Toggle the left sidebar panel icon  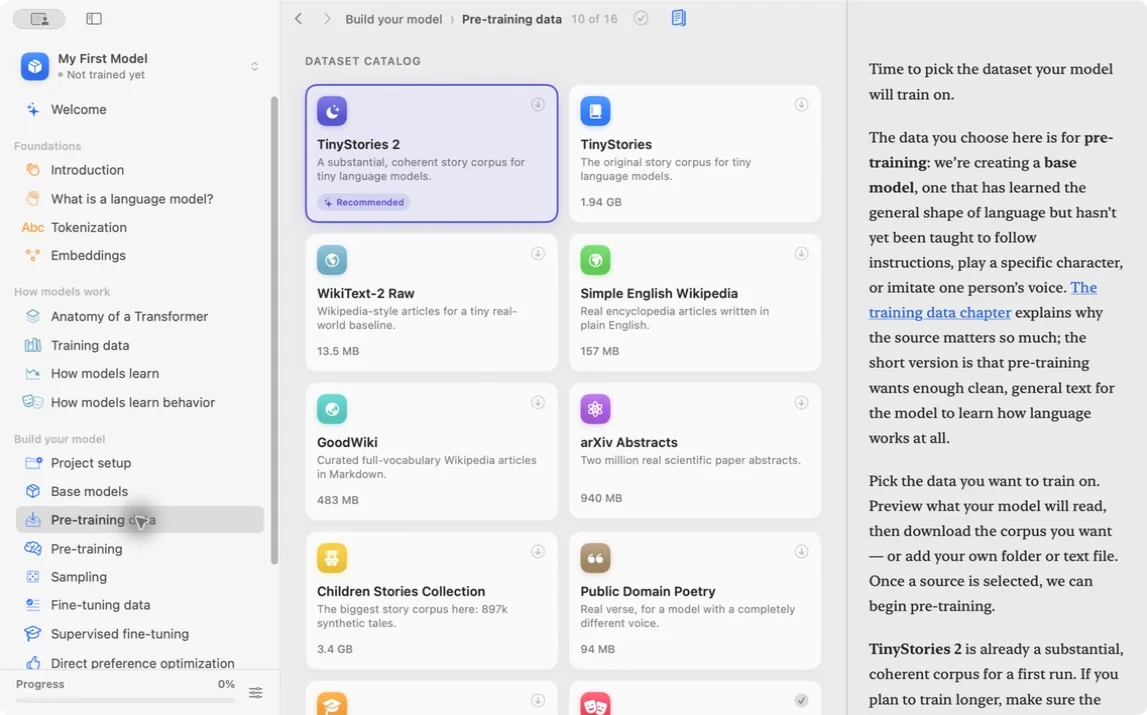click(94, 19)
